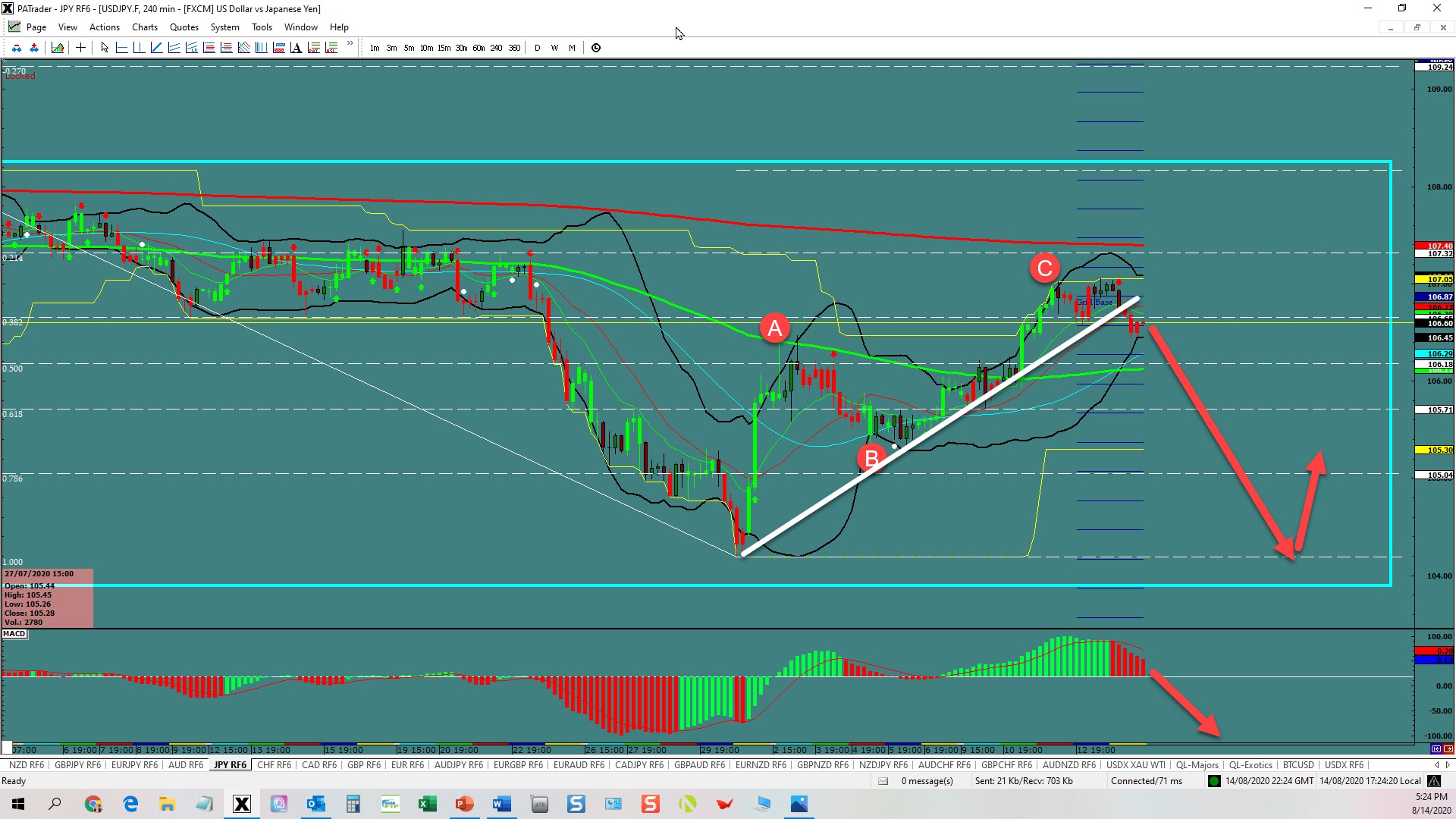Select the trend line drawing tool
This screenshot has width=1456, height=819.
tap(156, 48)
